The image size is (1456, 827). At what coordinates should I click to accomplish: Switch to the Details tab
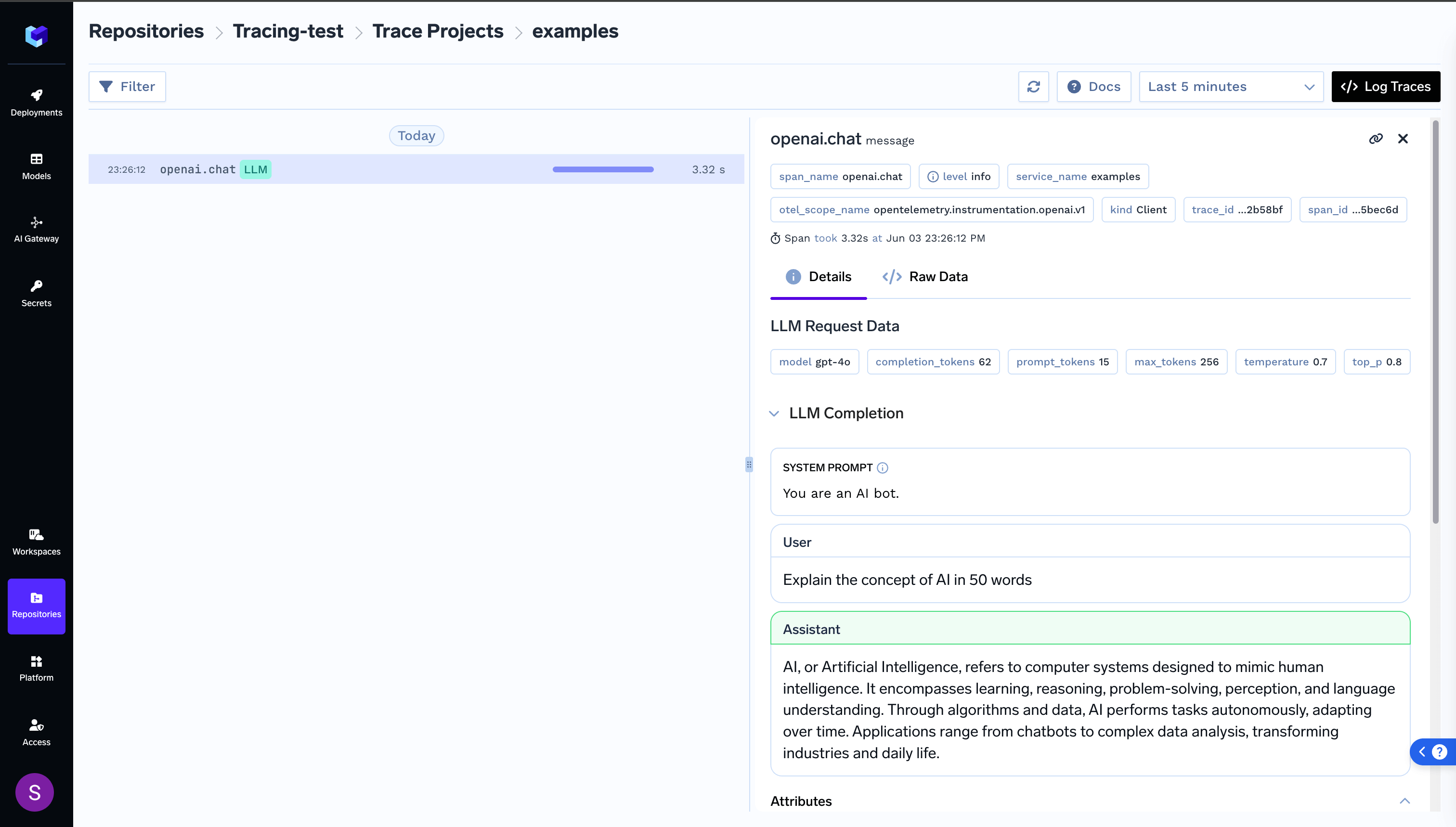pos(818,277)
